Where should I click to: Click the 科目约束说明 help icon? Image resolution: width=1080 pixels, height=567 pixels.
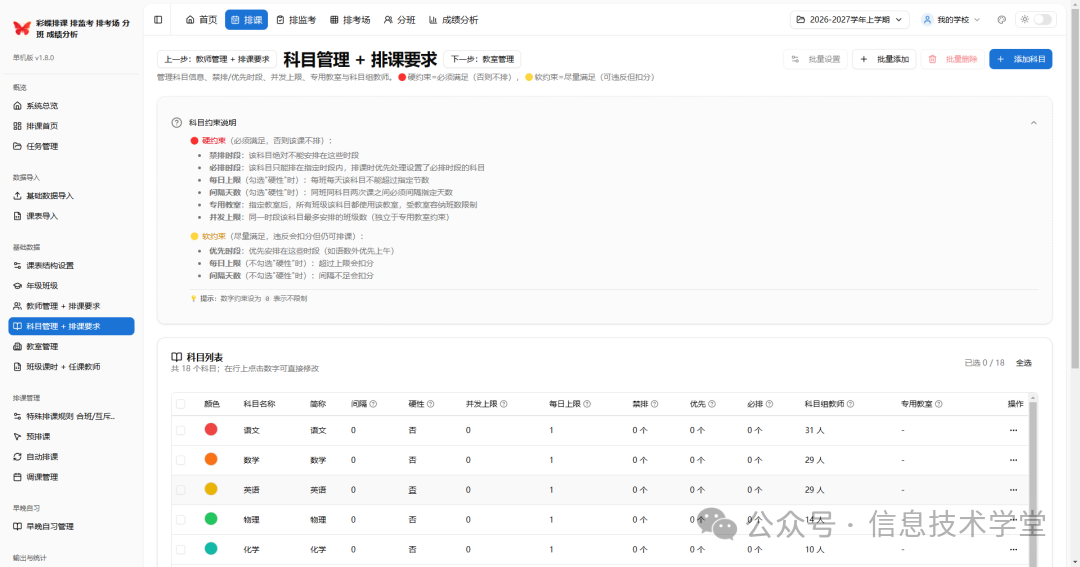point(176,123)
